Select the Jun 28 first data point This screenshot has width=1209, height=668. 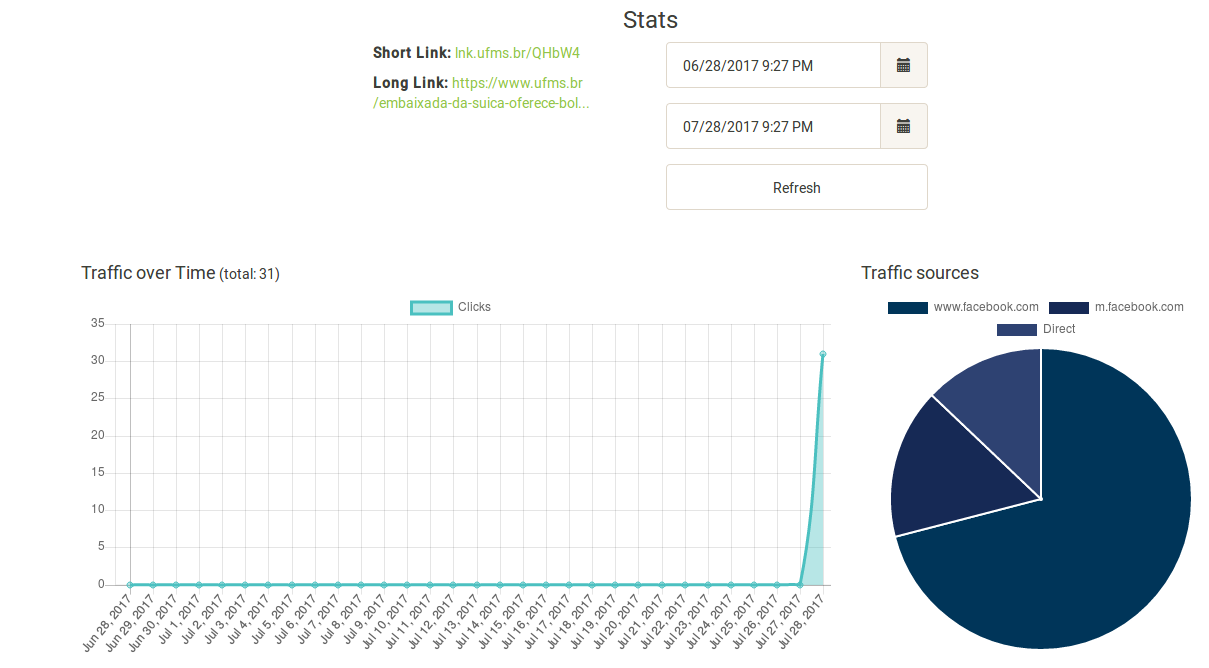pos(130,584)
